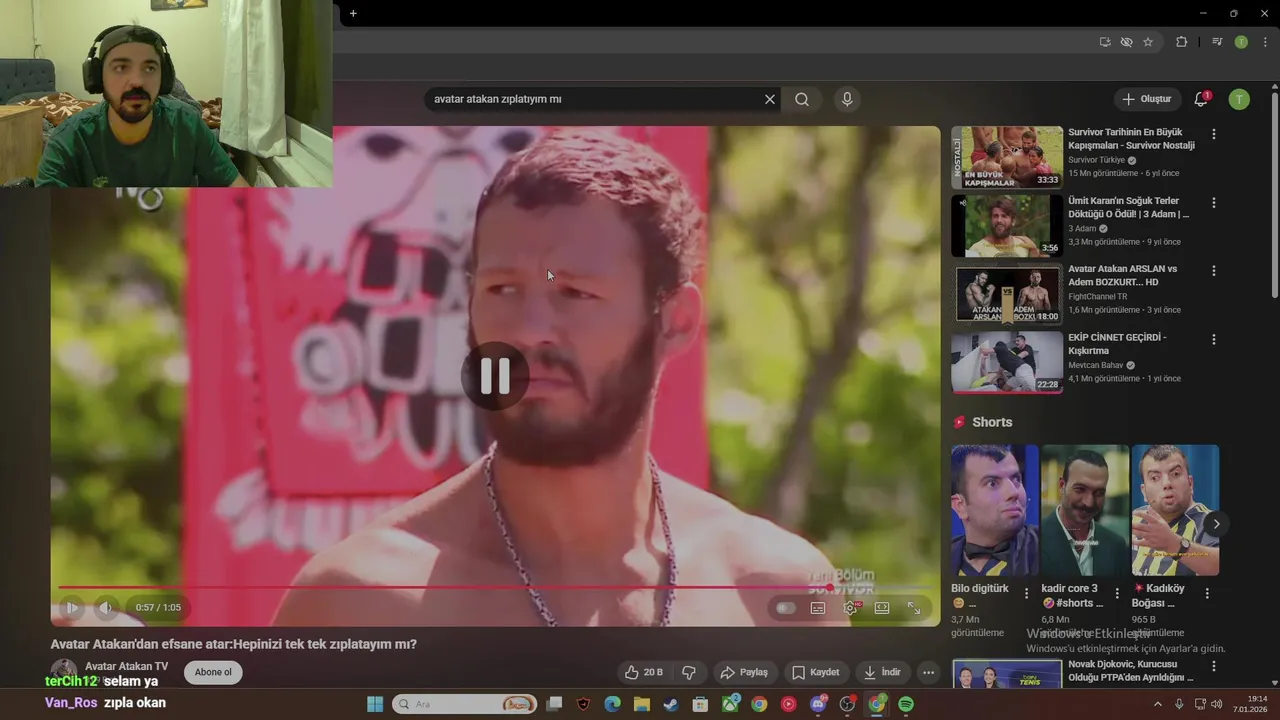Open options menu for EKİP CİNNET GEÇİRDİ video
1280x720 pixels.
pyautogui.click(x=1214, y=339)
